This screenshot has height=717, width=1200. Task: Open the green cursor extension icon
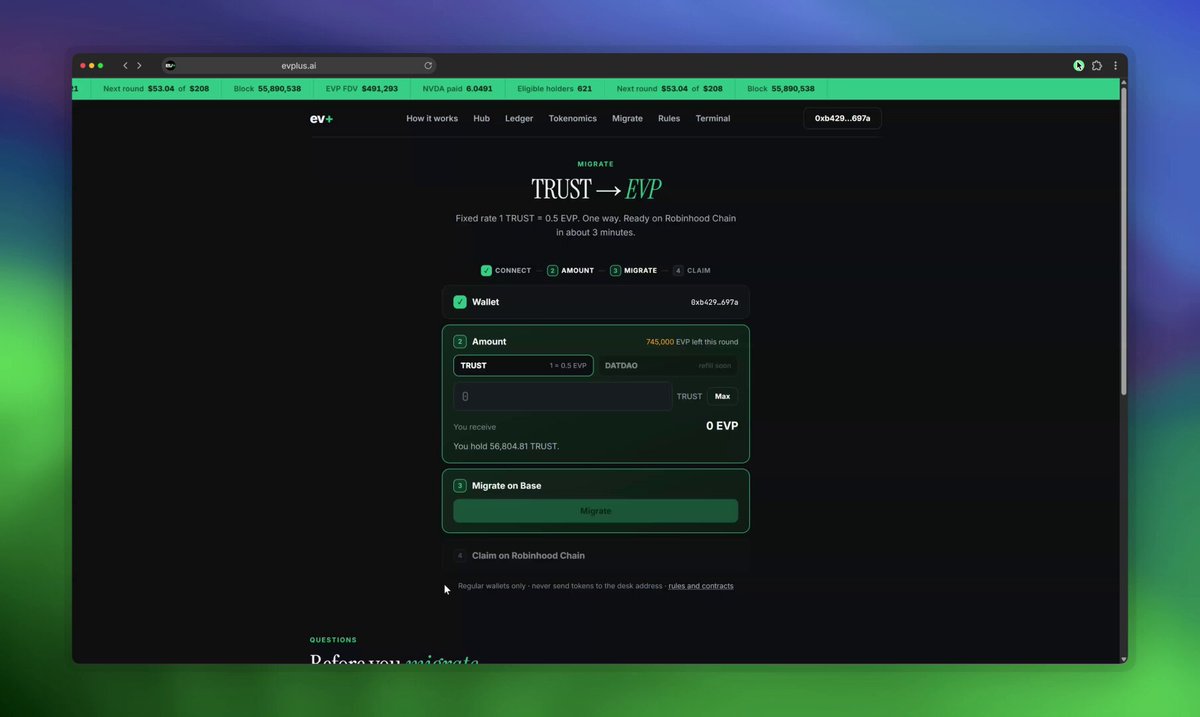[x=1079, y=66]
